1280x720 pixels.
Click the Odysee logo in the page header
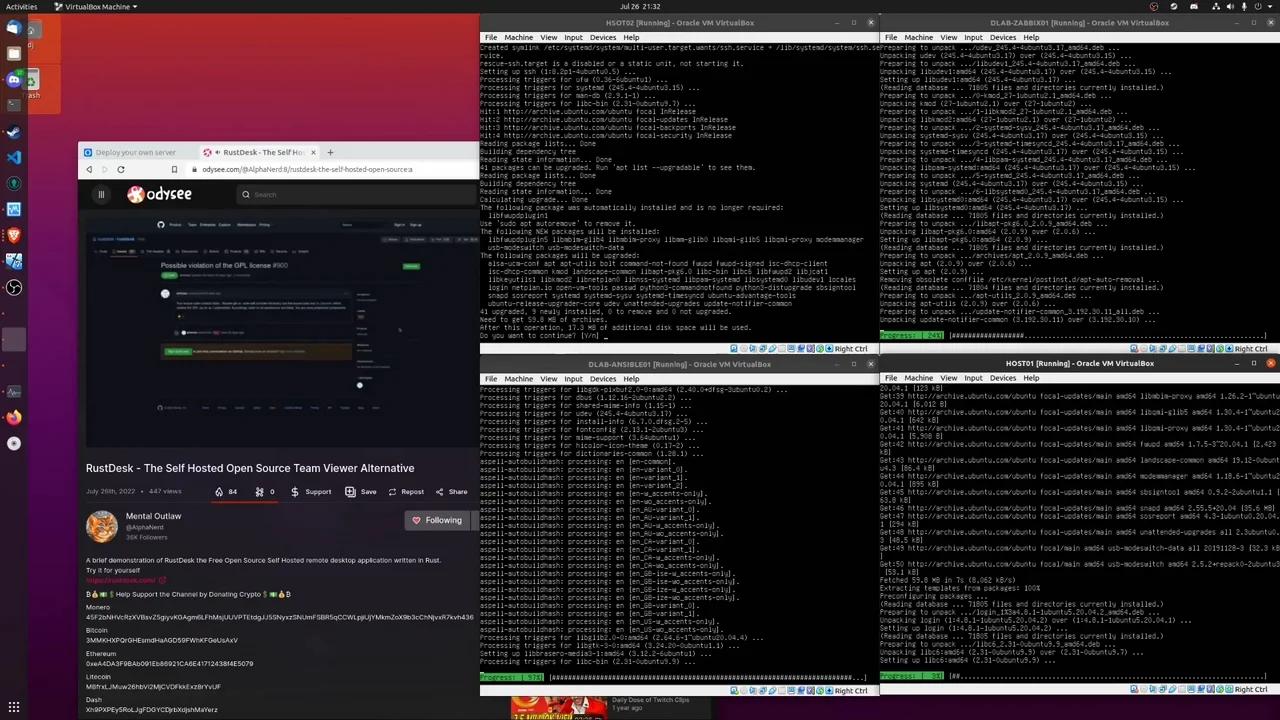click(x=160, y=194)
